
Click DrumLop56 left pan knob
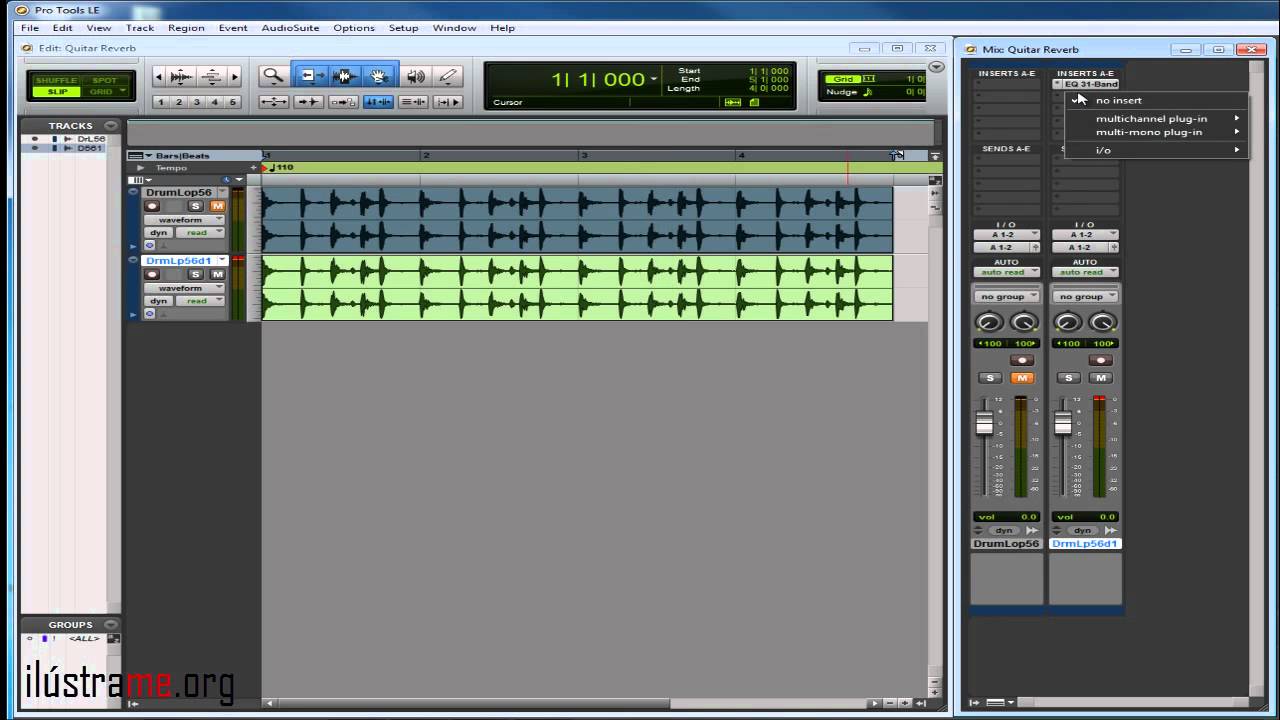click(x=989, y=322)
